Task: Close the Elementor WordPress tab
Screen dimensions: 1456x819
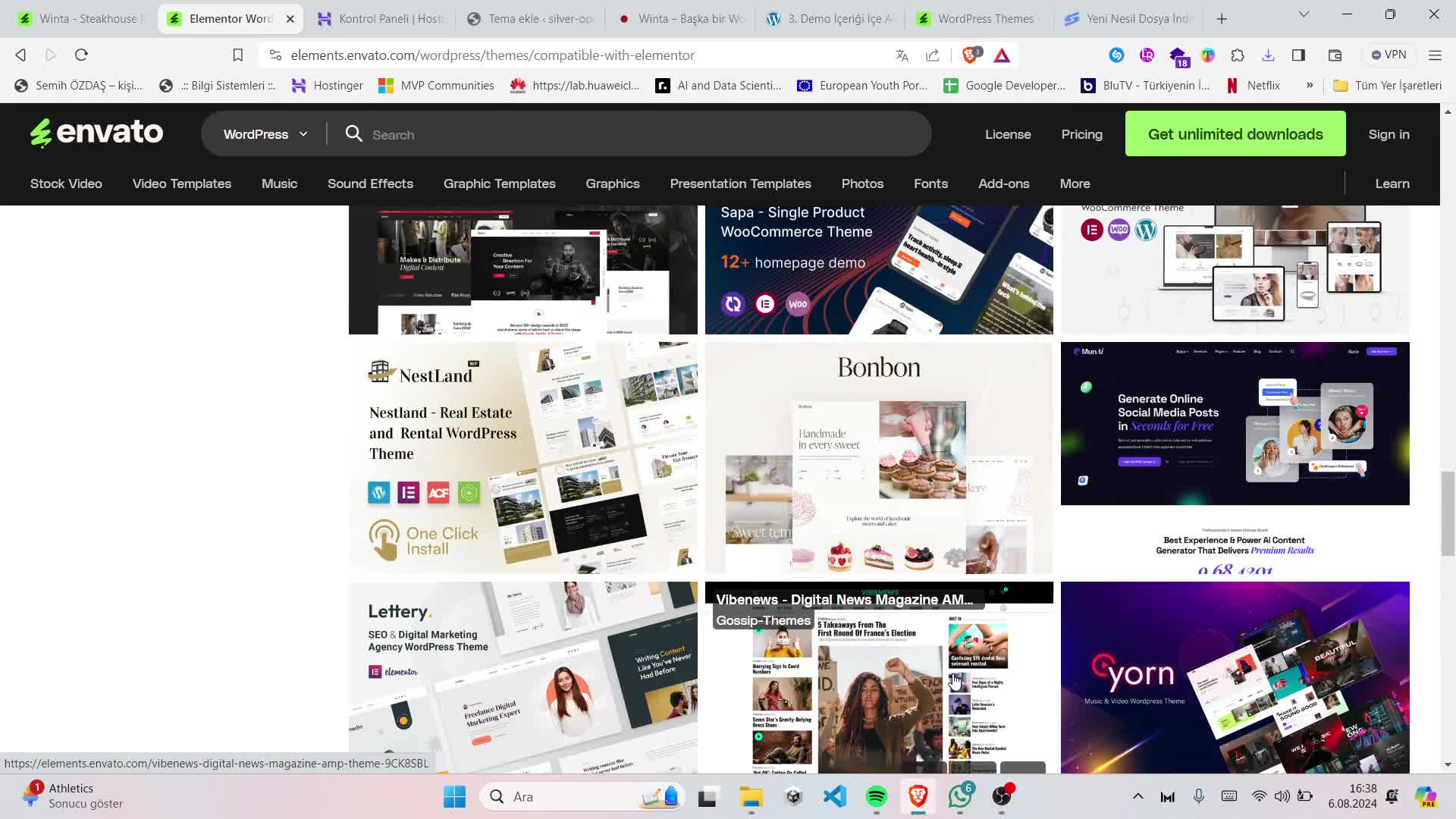Action: (290, 19)
